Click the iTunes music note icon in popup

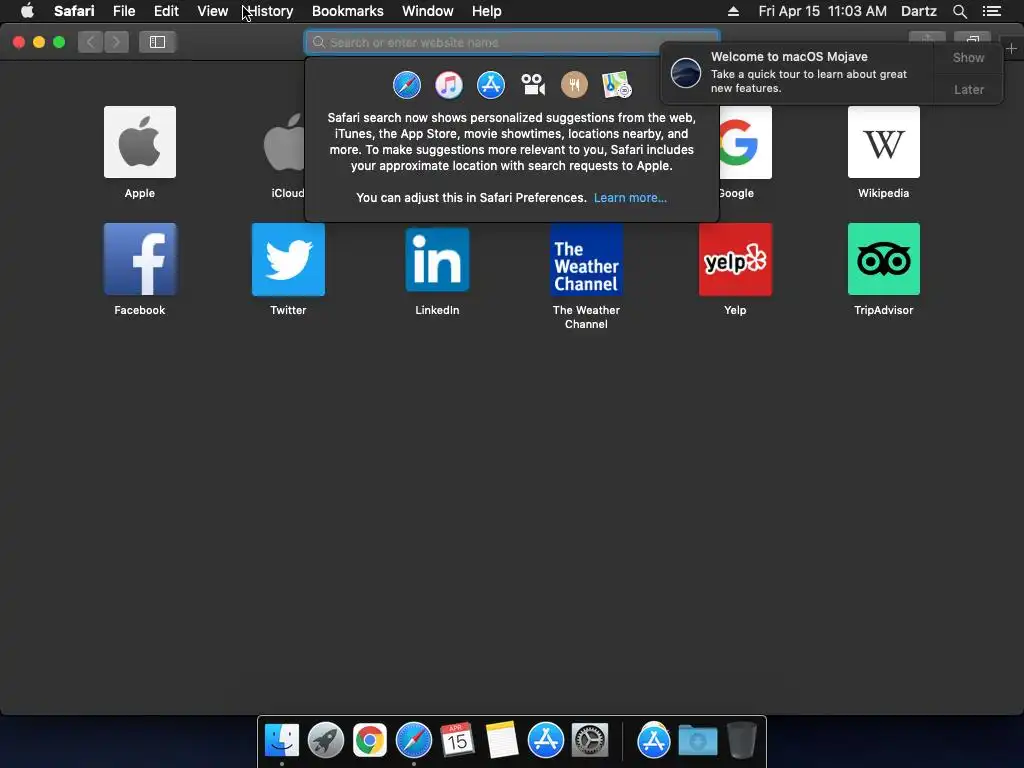pos(449,85)
